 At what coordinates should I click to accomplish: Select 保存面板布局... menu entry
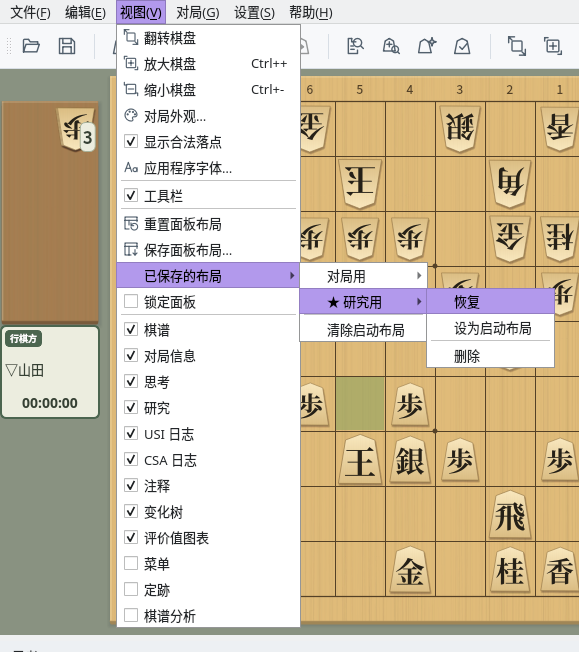(x=208, y=250)
